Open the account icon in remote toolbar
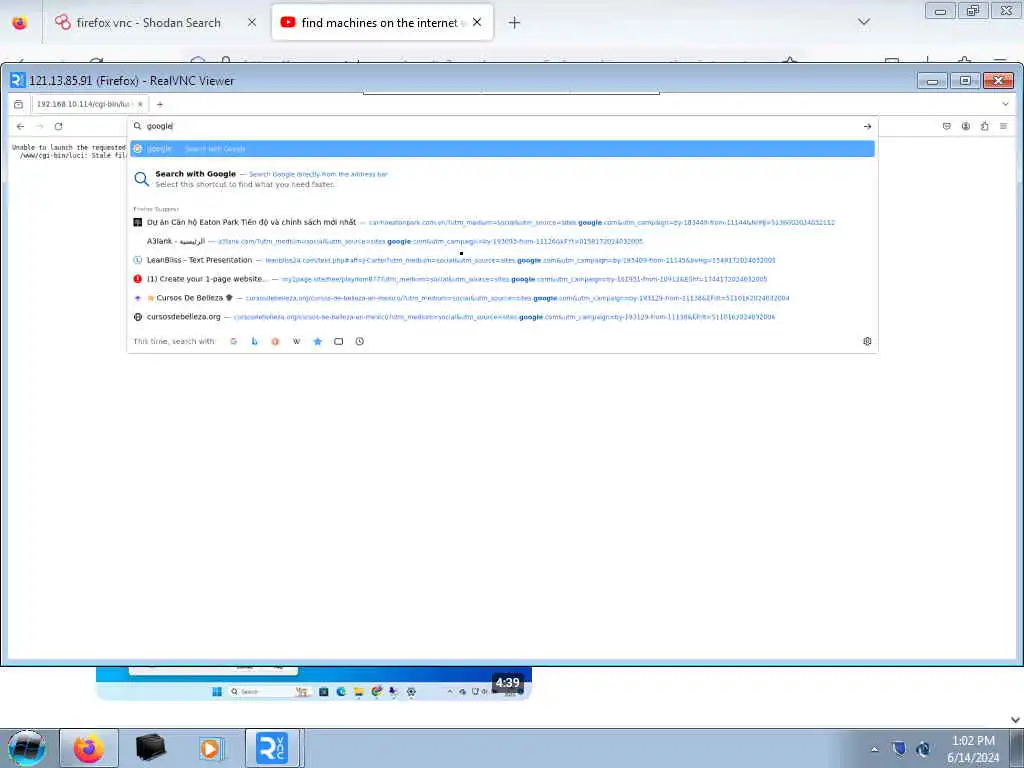Viewport: 1024px width, 768px height. (965, 126)
